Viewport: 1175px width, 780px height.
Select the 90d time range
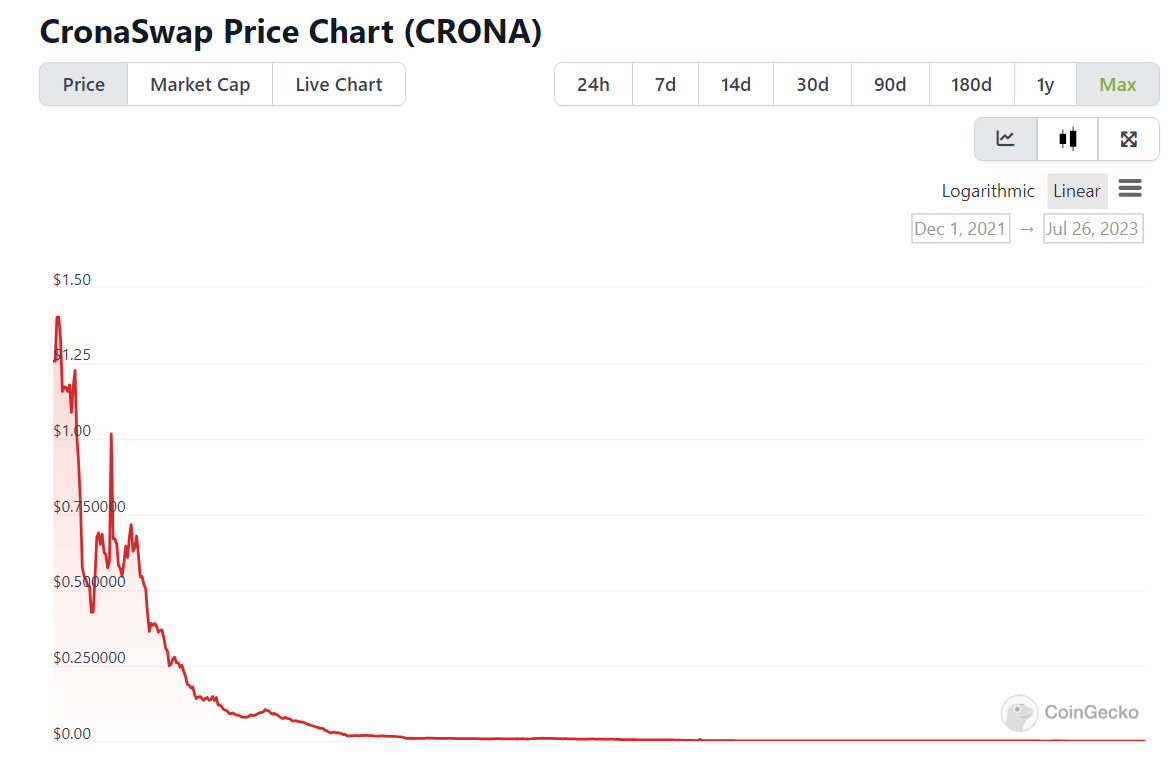[x=890, y=84]
